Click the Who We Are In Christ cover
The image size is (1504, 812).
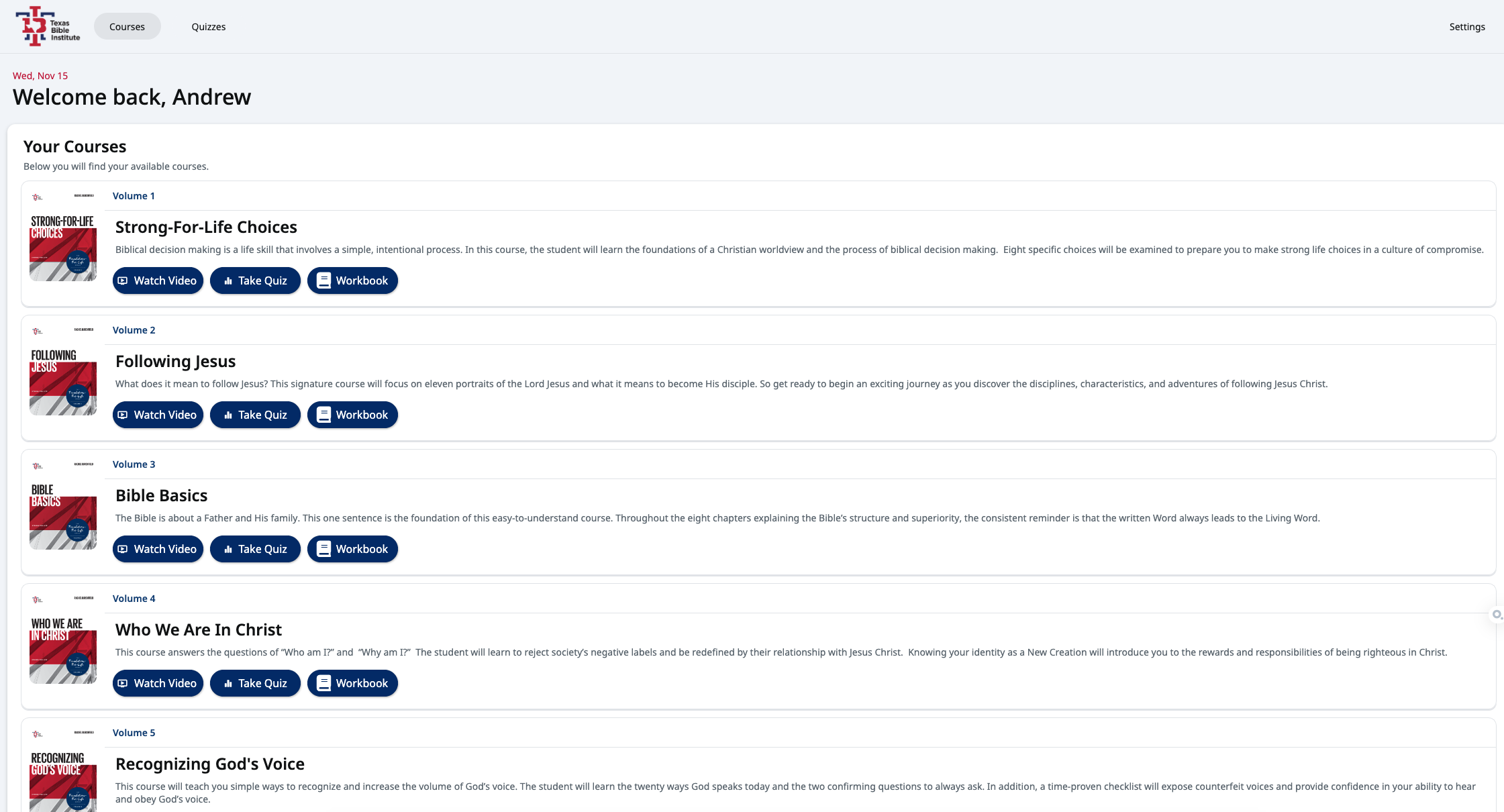(x=63, y=638)
